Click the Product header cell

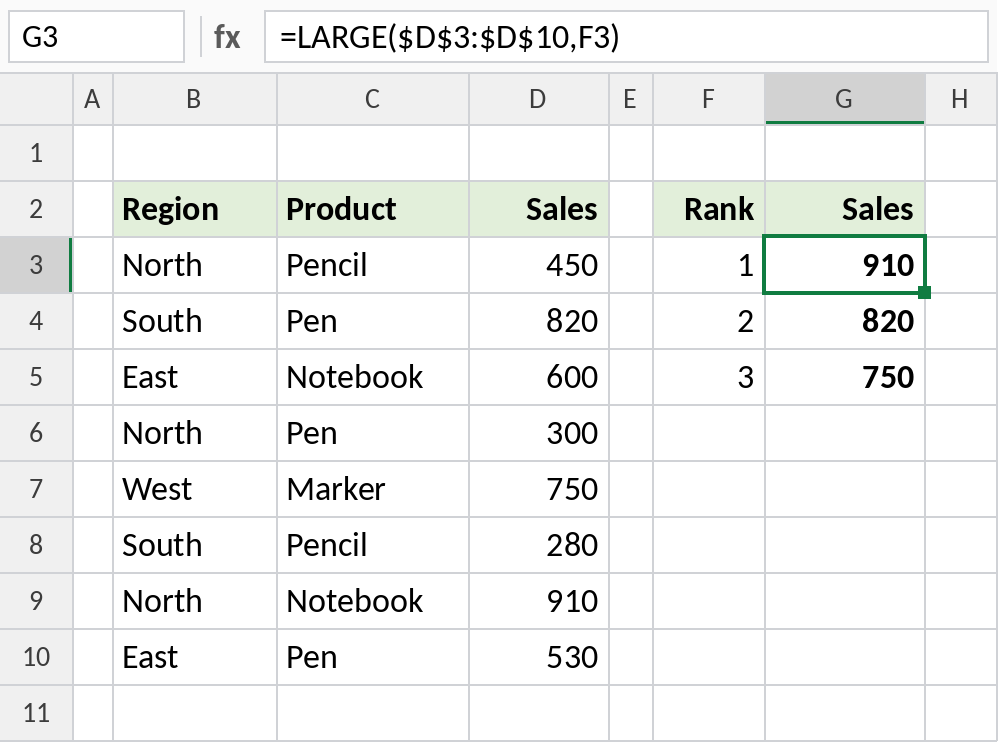pos(373,209)
